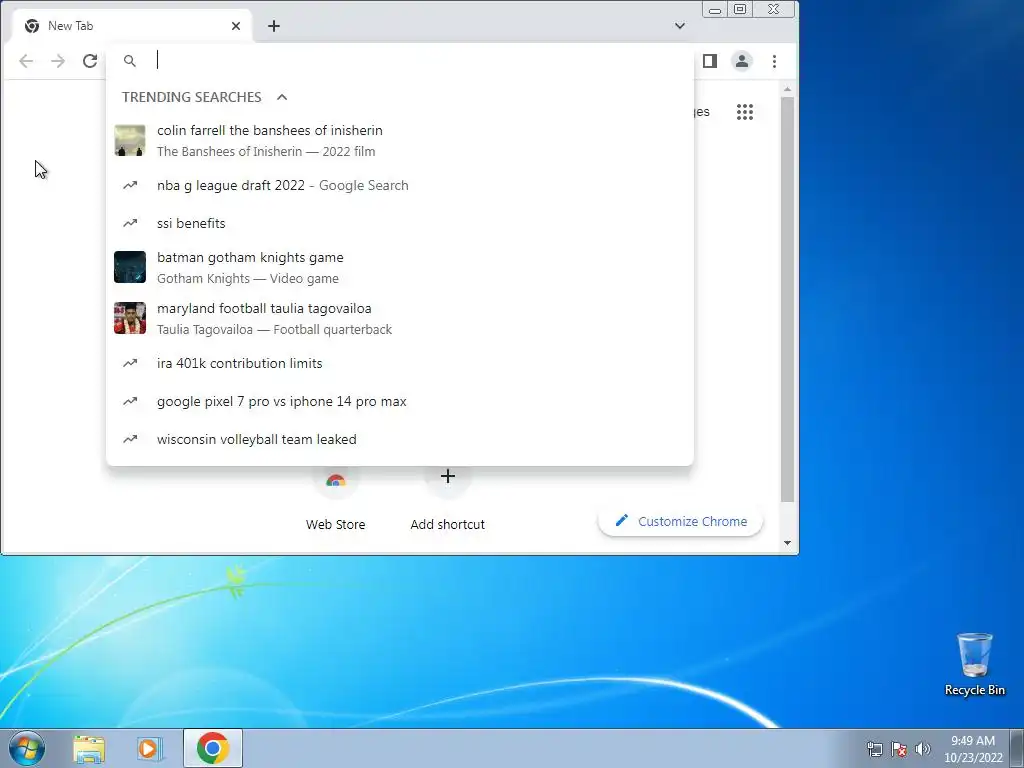
Task: Click the trending icon beside the google pixel 7 suggestion
Action: pyautogui.click(x=130, y=401)
